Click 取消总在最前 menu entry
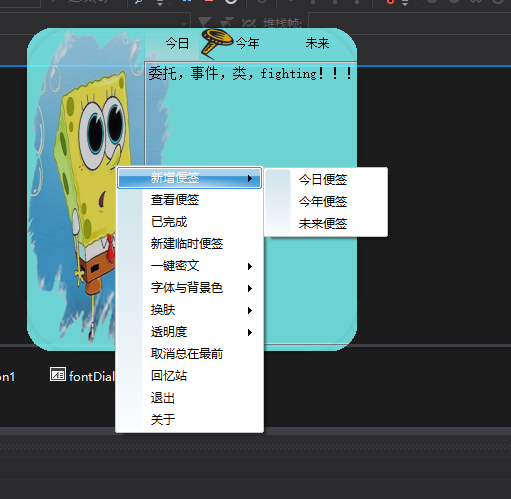This screenshot has width=511, height=499. coord(189,354)
